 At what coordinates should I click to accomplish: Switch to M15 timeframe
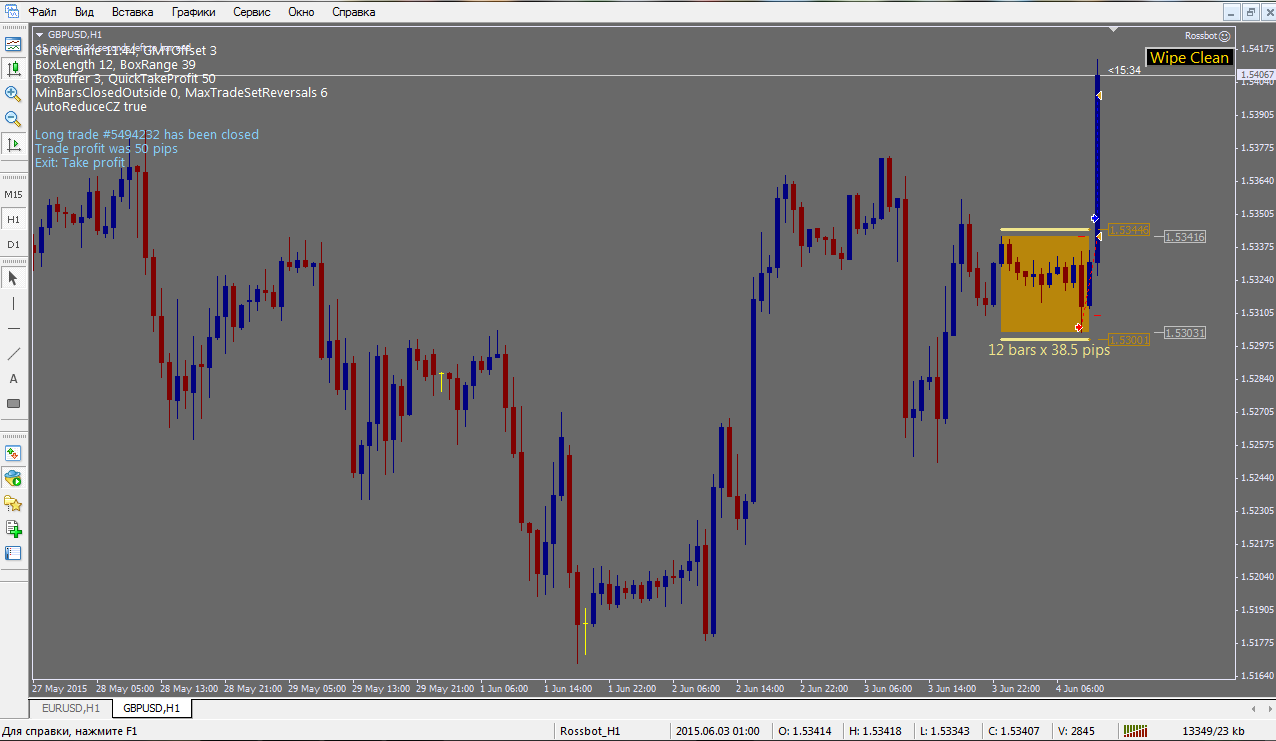pos(13,194)
